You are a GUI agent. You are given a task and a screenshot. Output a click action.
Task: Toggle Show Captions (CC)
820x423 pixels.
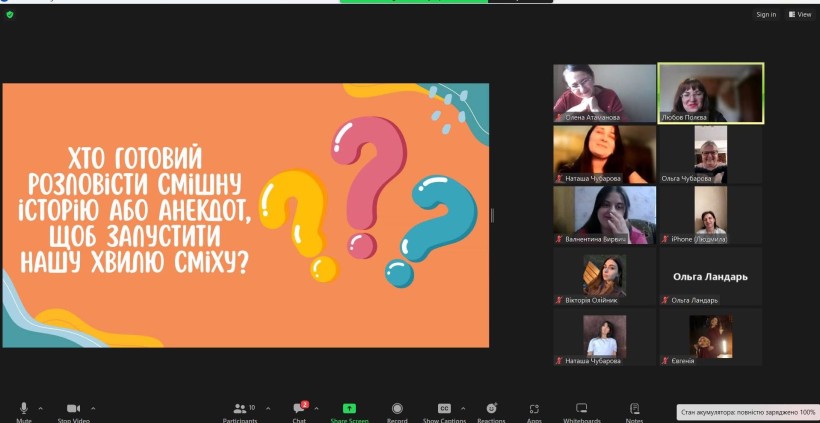[444, 411]
